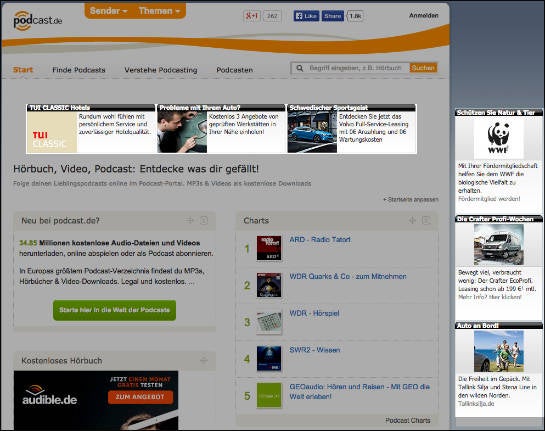Click TUI CLASSIC Hotels ad headline
The width and height of the screenshot is (545, 431).
click(x=59, y=108)
